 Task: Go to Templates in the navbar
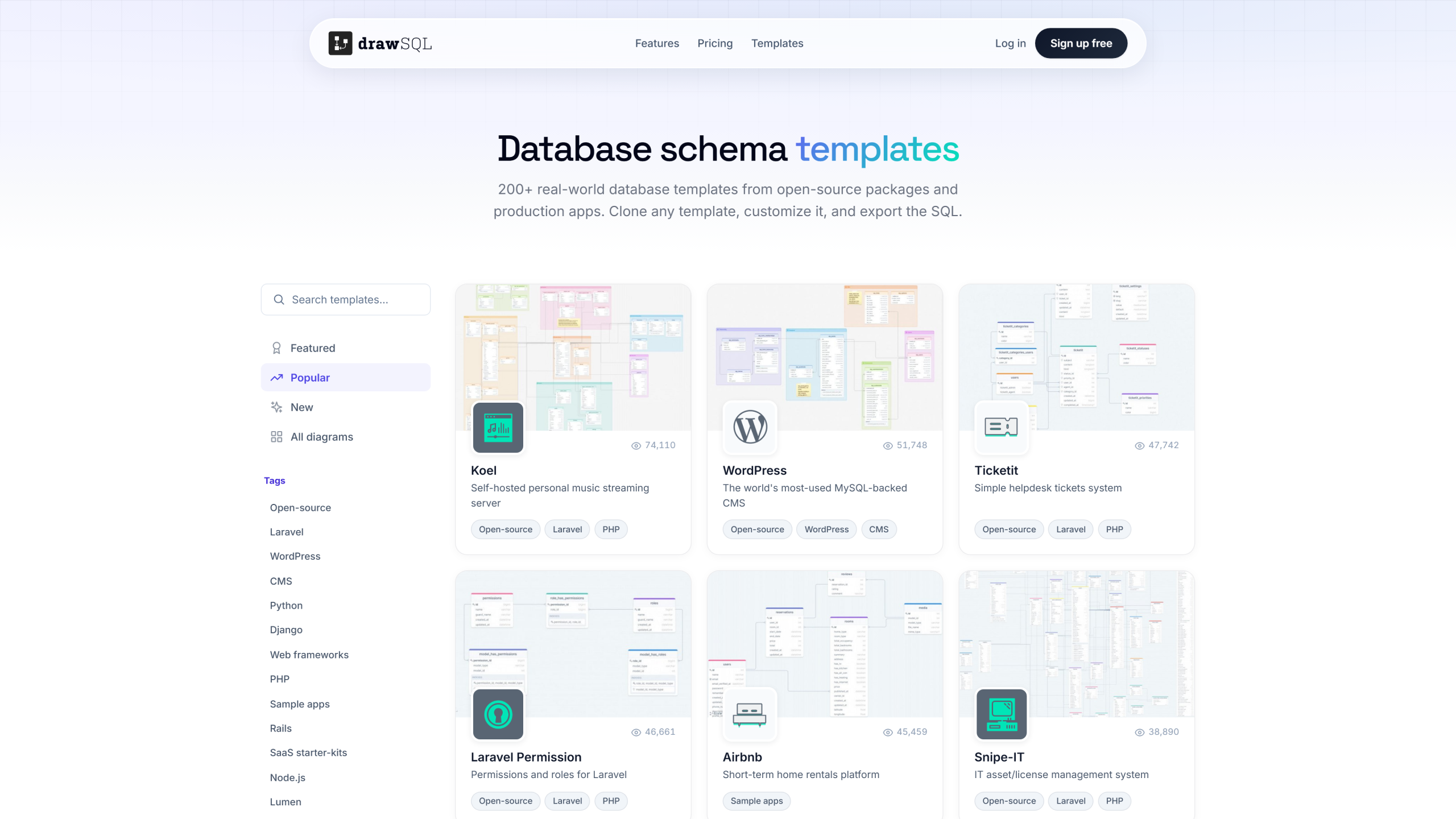[x=777, y=43]
